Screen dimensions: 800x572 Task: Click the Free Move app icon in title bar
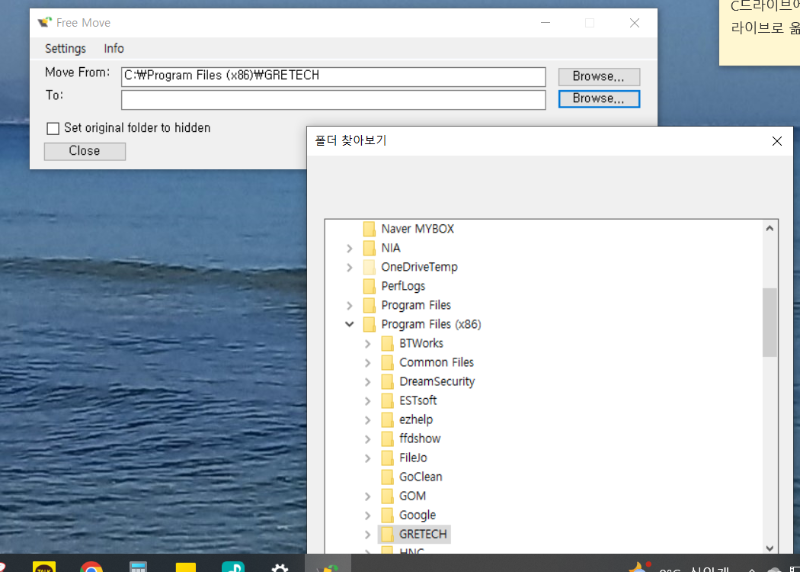[x=45, y=22]
